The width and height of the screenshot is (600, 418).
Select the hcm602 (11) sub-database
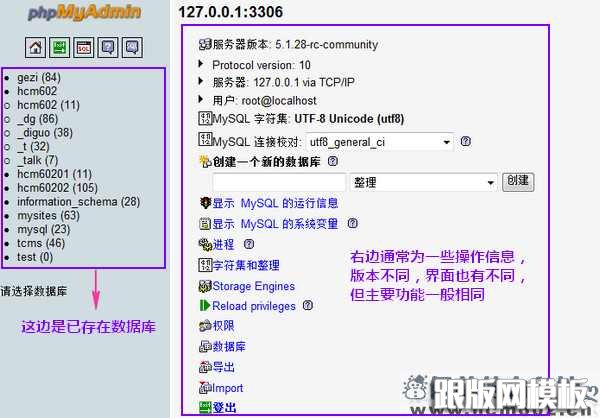point(48,105)
